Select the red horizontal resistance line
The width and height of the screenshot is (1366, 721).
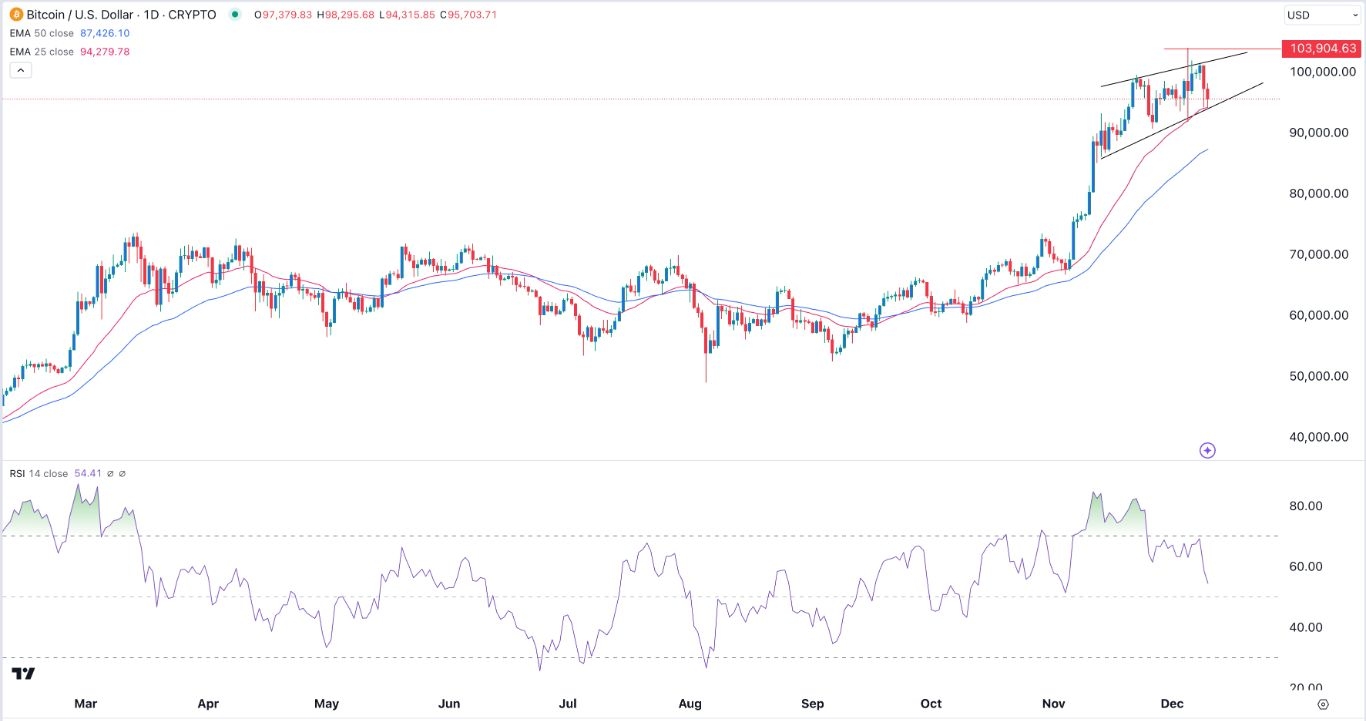pyautogui.click(x=1230, y=48)
